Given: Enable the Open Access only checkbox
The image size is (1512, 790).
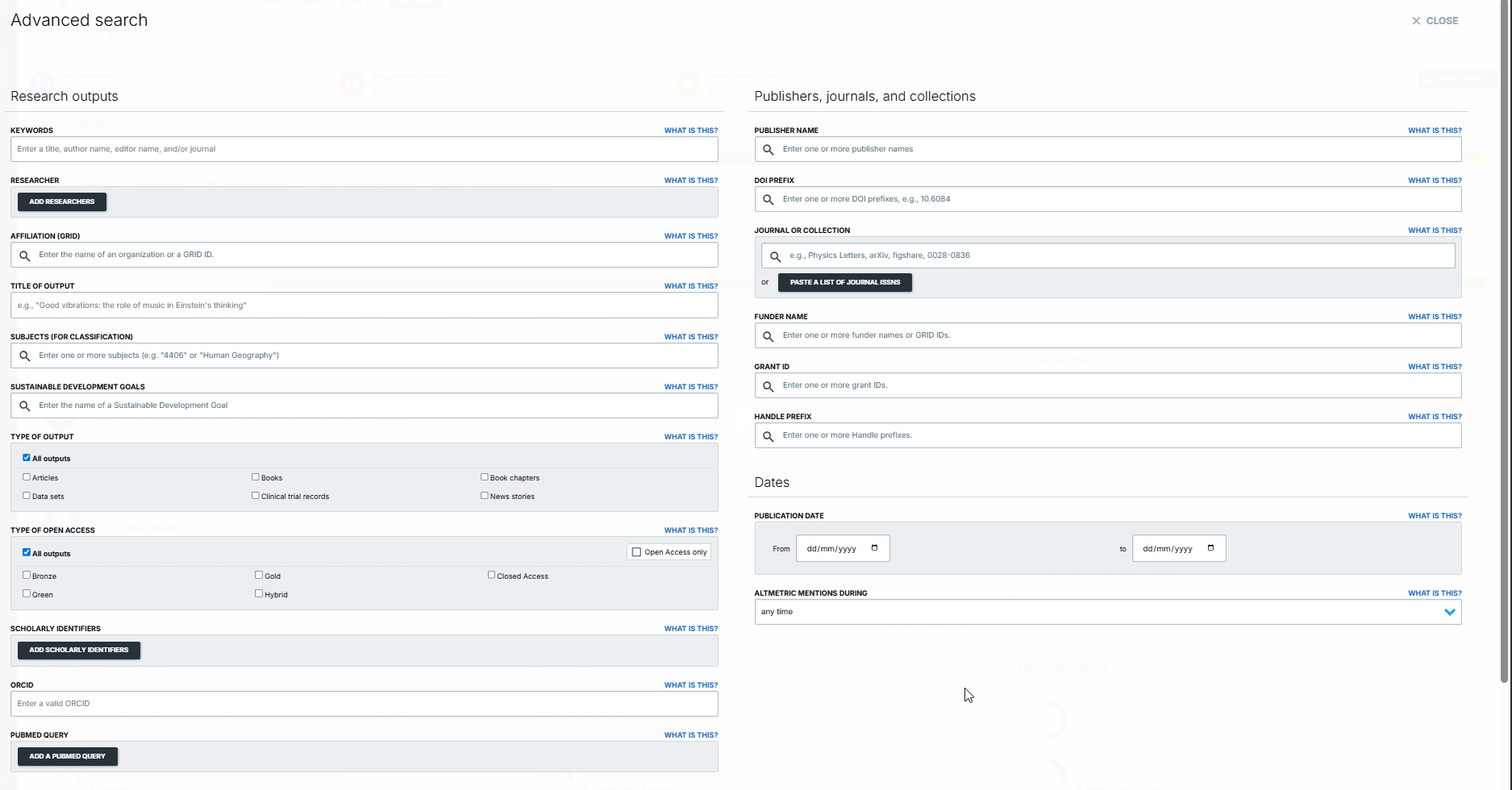Looking at the screenshot, I should point(636,552).
